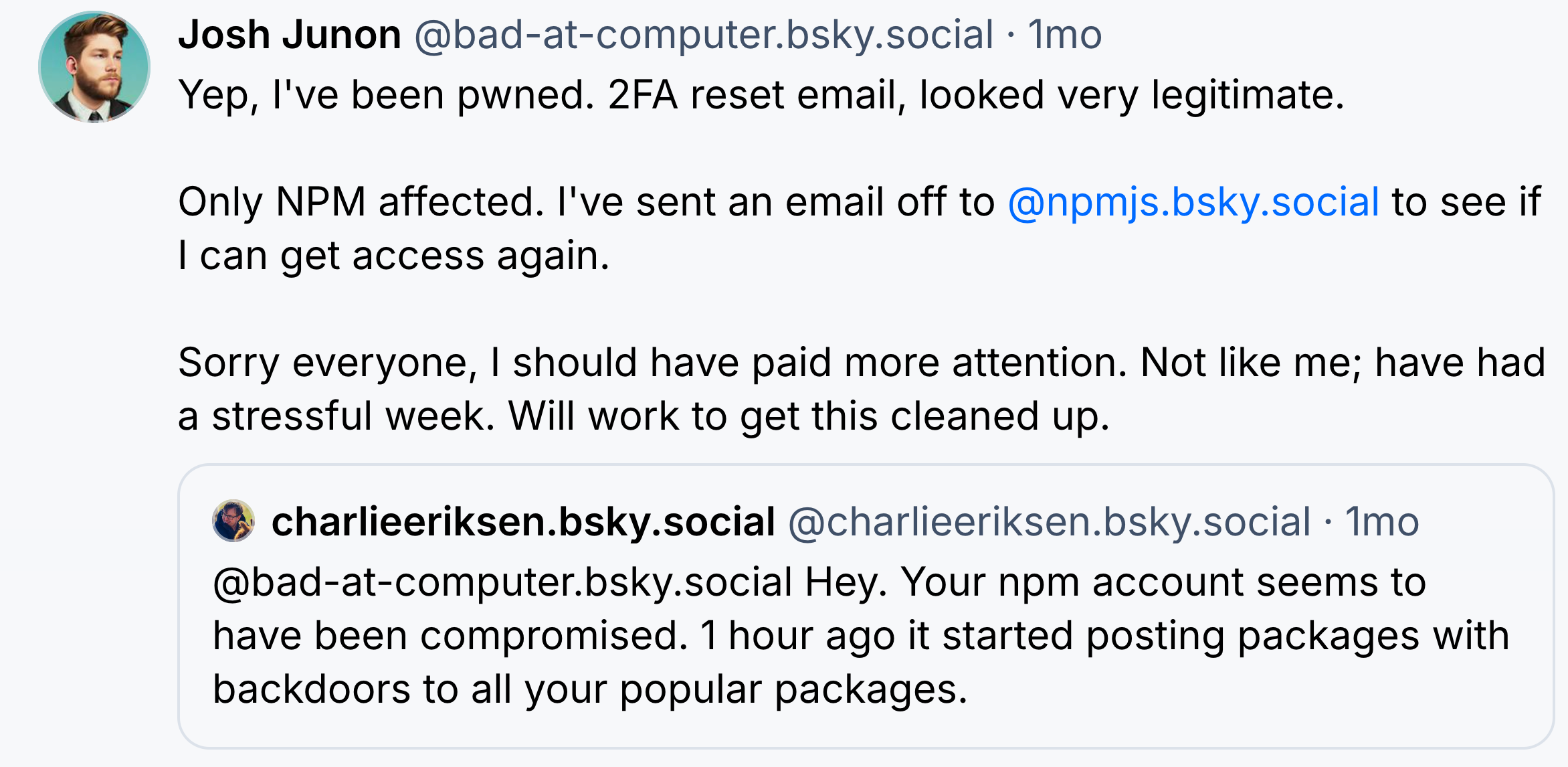Viewport: 1568px width, 767px height.
Task: Open the blue @npmjs.bsky.social mention
Action: [1193, 202]
